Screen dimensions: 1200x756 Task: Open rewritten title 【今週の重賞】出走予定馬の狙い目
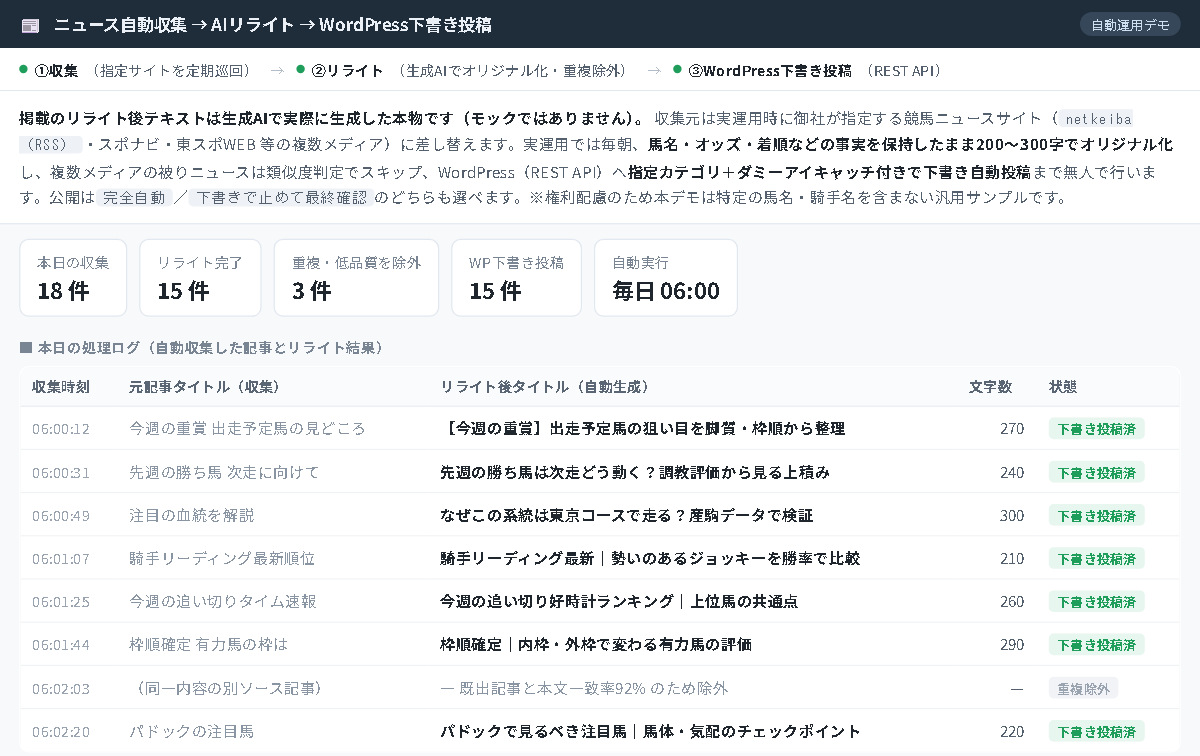[x=643, y=429]
